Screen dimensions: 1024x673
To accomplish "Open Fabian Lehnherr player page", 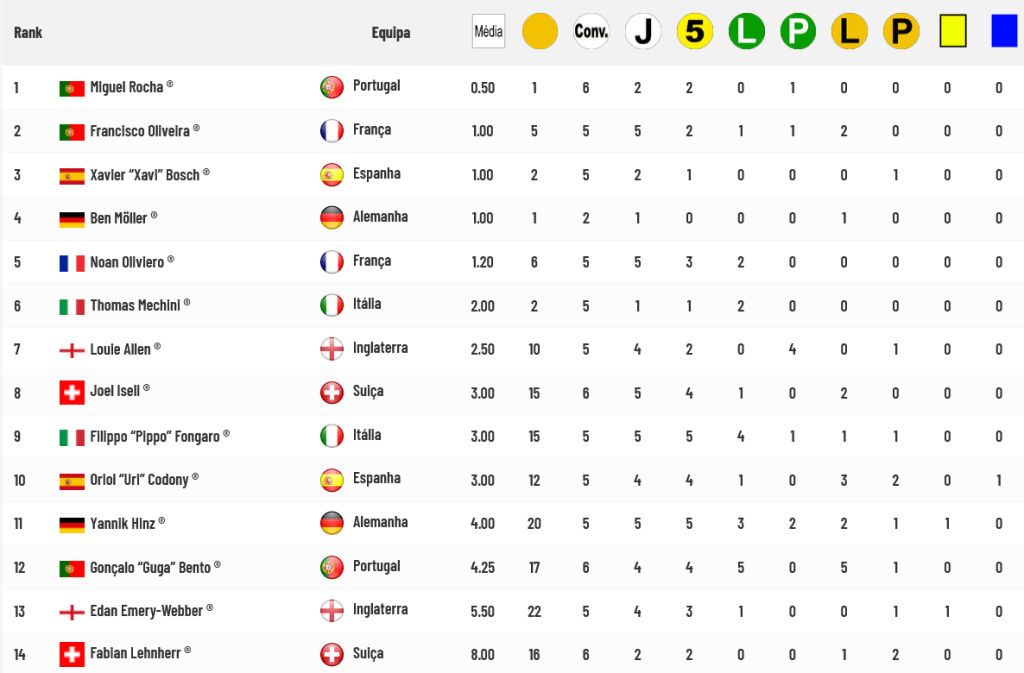I will click(135, 653).
